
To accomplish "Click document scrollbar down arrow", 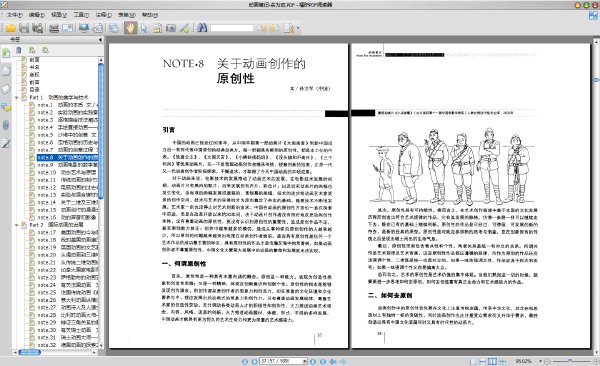I will [x=596, y=352].
